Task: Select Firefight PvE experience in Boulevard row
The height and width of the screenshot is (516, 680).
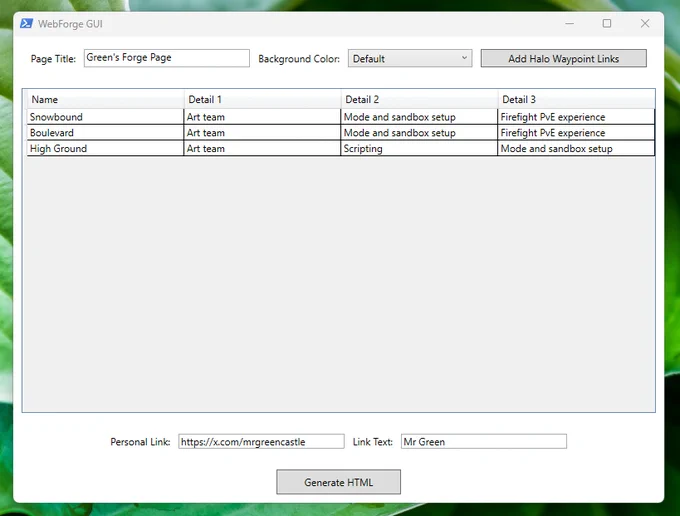Action: pos(576,133)
